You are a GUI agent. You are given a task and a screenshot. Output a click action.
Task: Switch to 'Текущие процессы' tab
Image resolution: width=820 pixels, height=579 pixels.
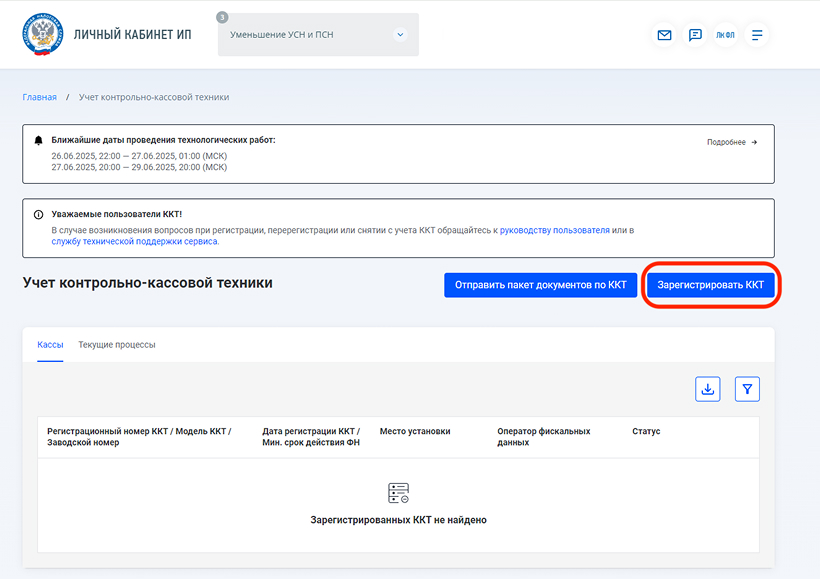117,345
